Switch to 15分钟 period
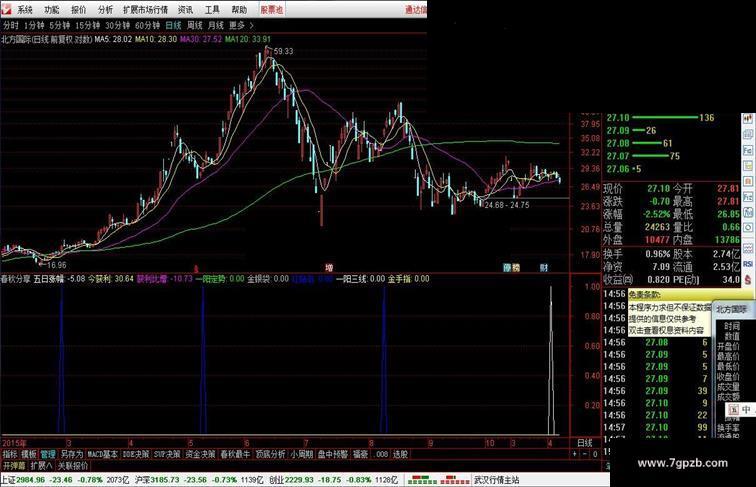756x487 pixels. point(88,25)
